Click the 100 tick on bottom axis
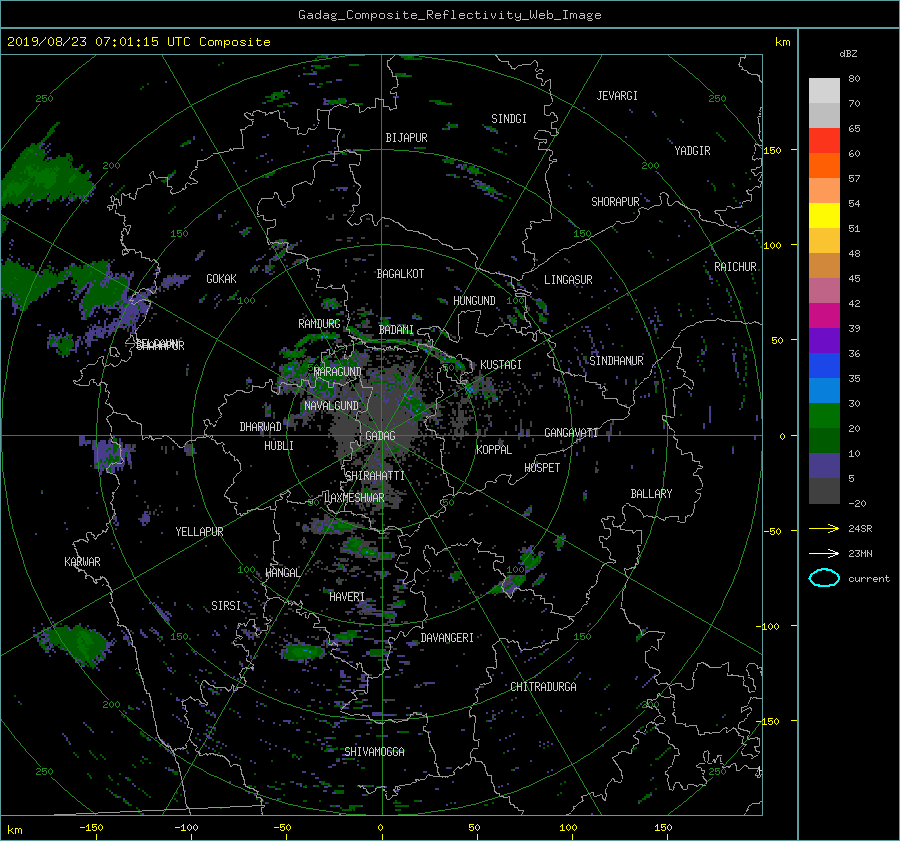The width and height of the screenshot is (900, 841). [568, 828]
